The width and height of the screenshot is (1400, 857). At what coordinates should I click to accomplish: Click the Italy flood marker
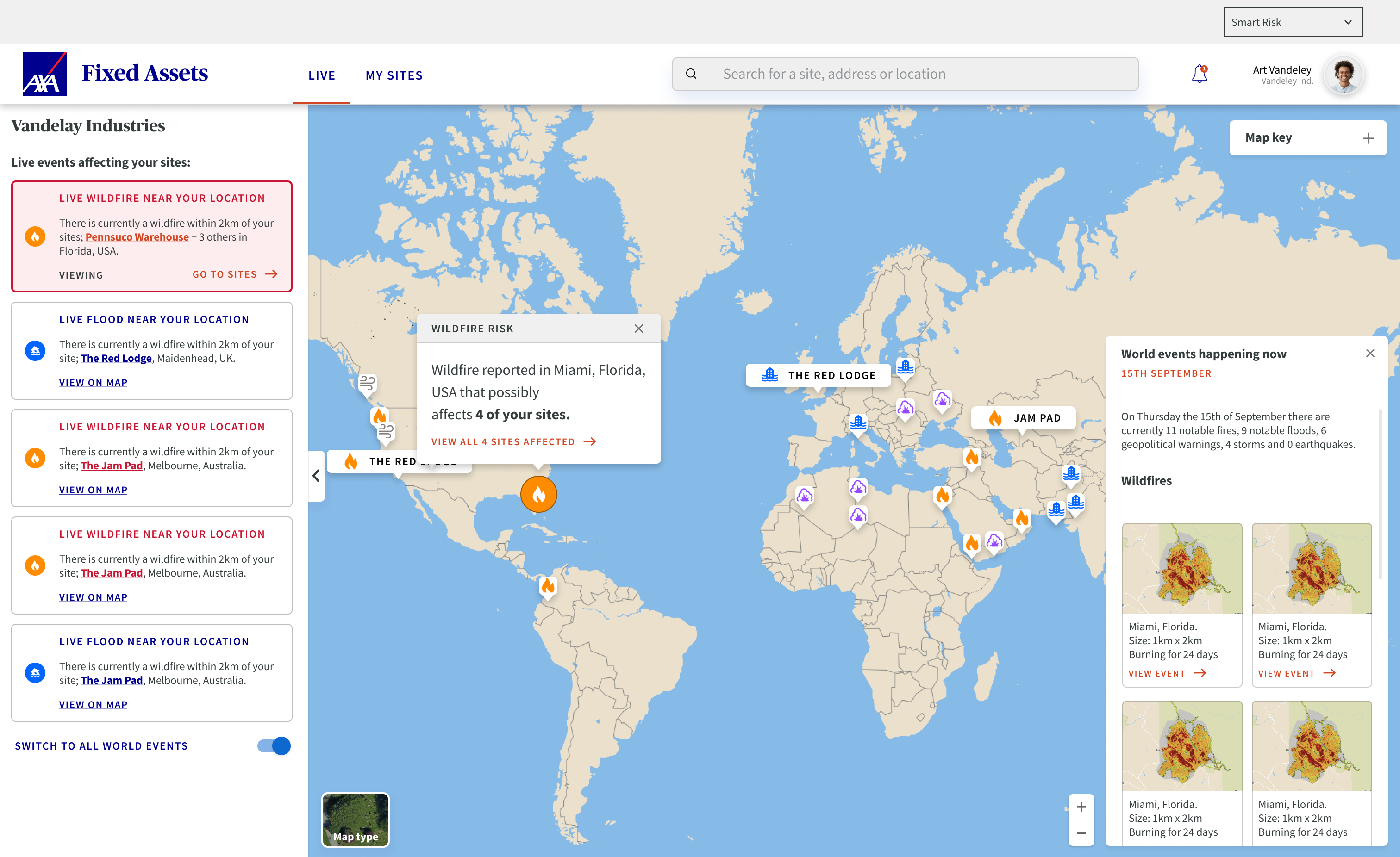click(x=858, y=424)
